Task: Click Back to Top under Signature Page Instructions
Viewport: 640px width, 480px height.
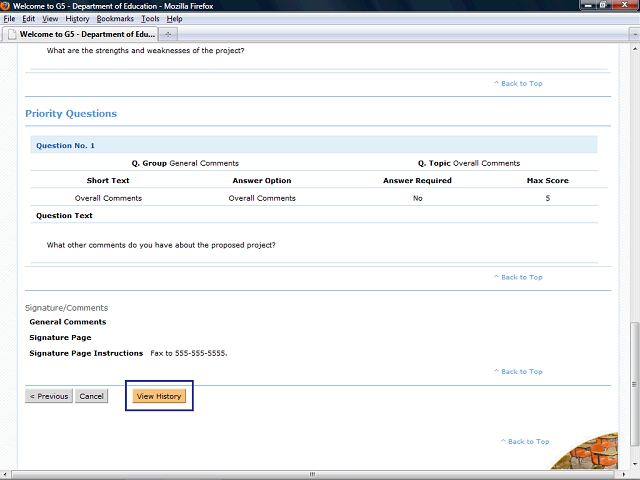Action: coord(518,371)
